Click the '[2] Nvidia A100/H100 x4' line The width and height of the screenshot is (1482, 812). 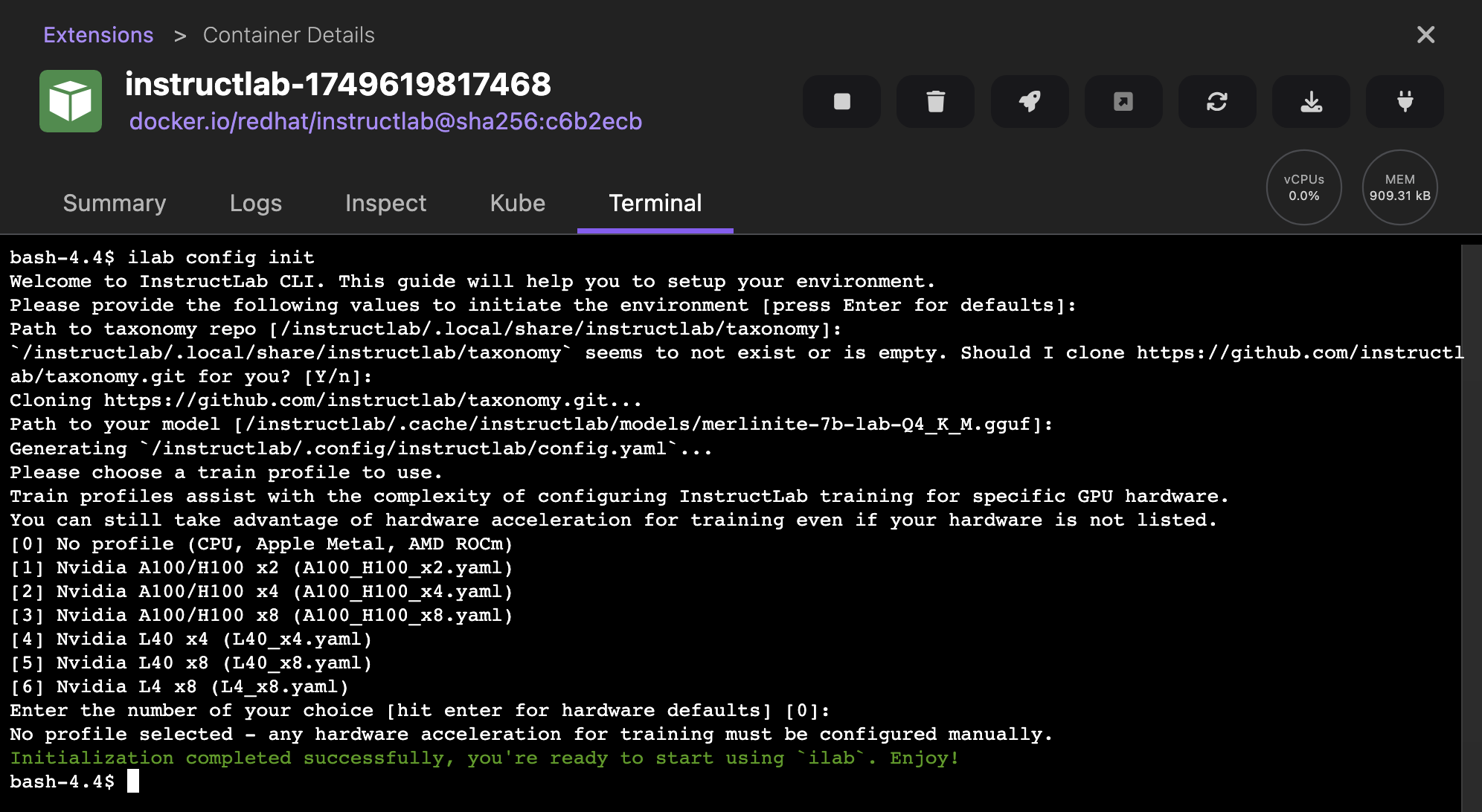[x=261, y=591]
